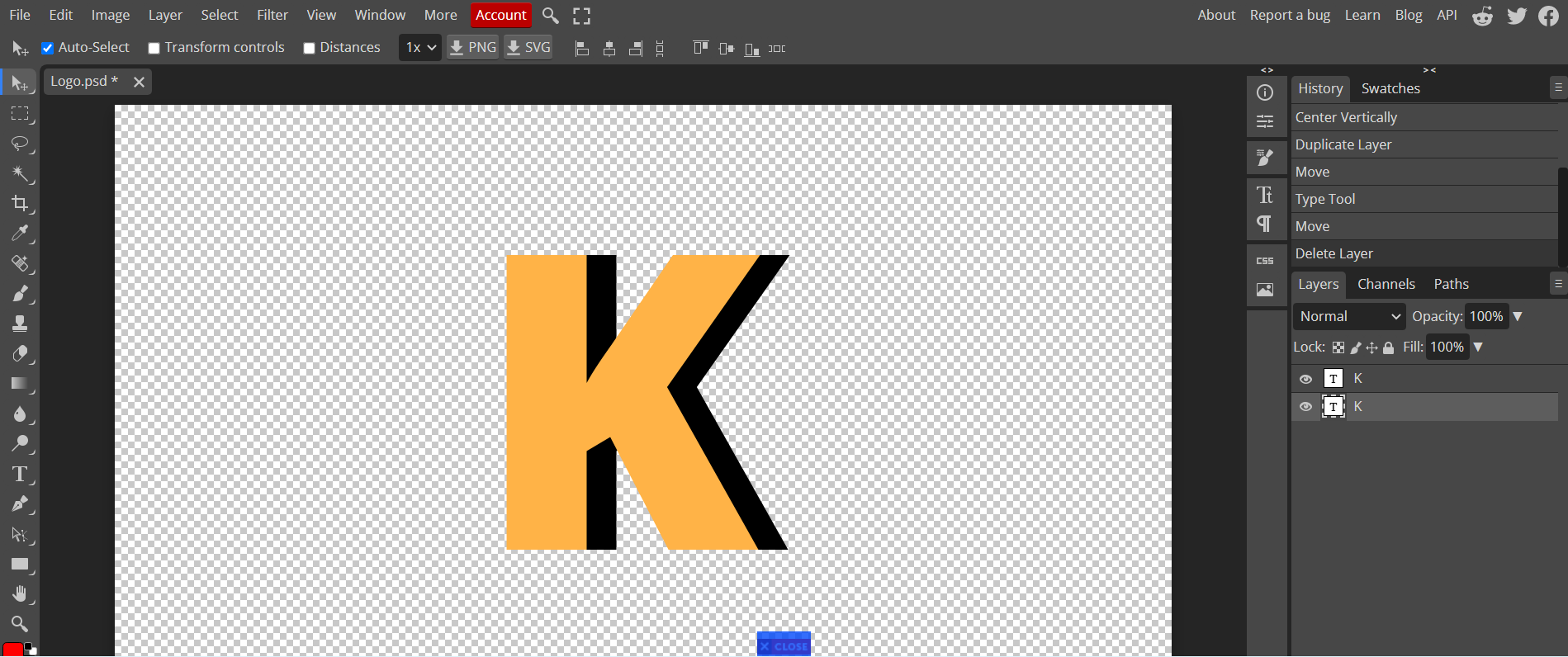Select the Dodge tool

point(20,444)
